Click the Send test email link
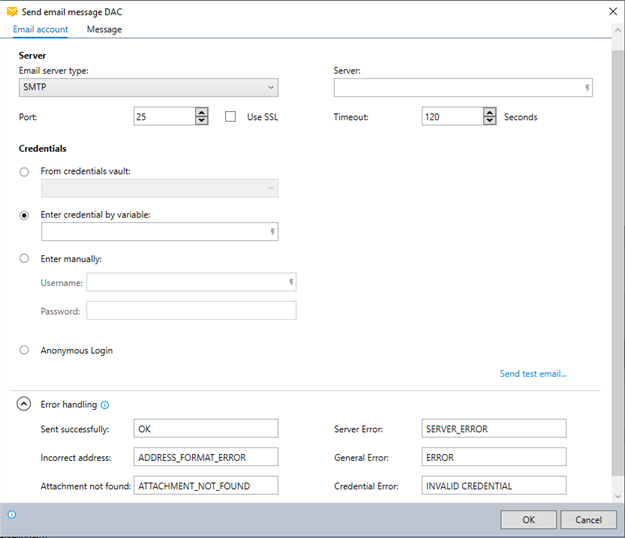The width and height of the screenshot is (625, 538). tap(533, 374)
